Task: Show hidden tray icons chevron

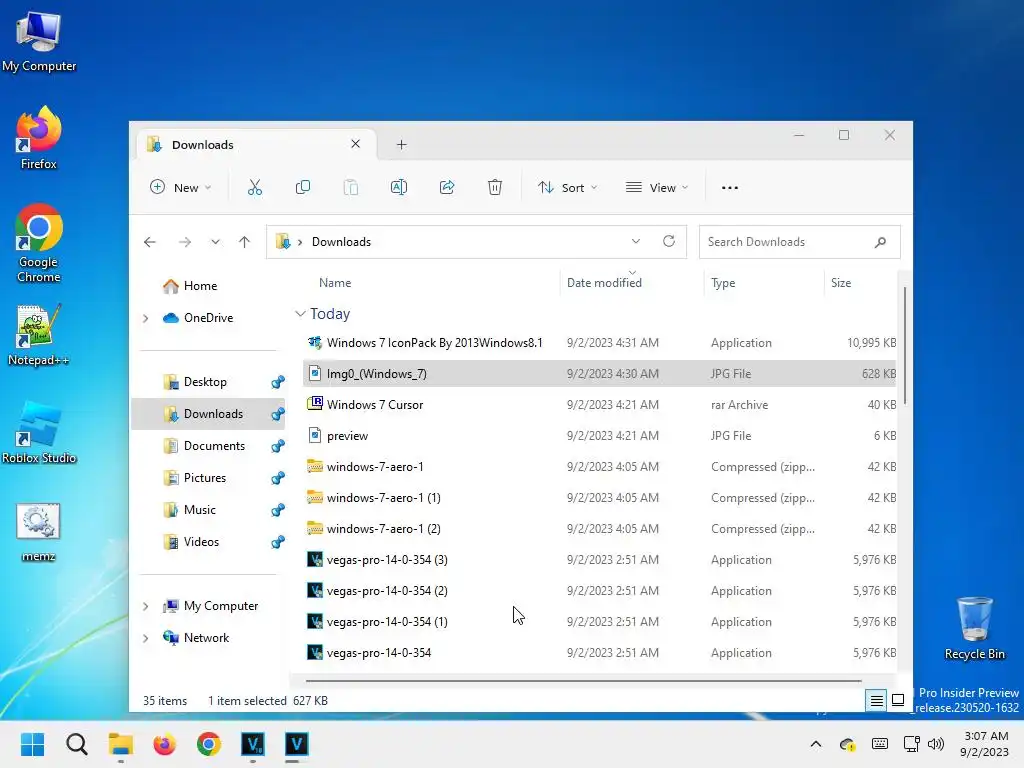Action: point(816,744)
